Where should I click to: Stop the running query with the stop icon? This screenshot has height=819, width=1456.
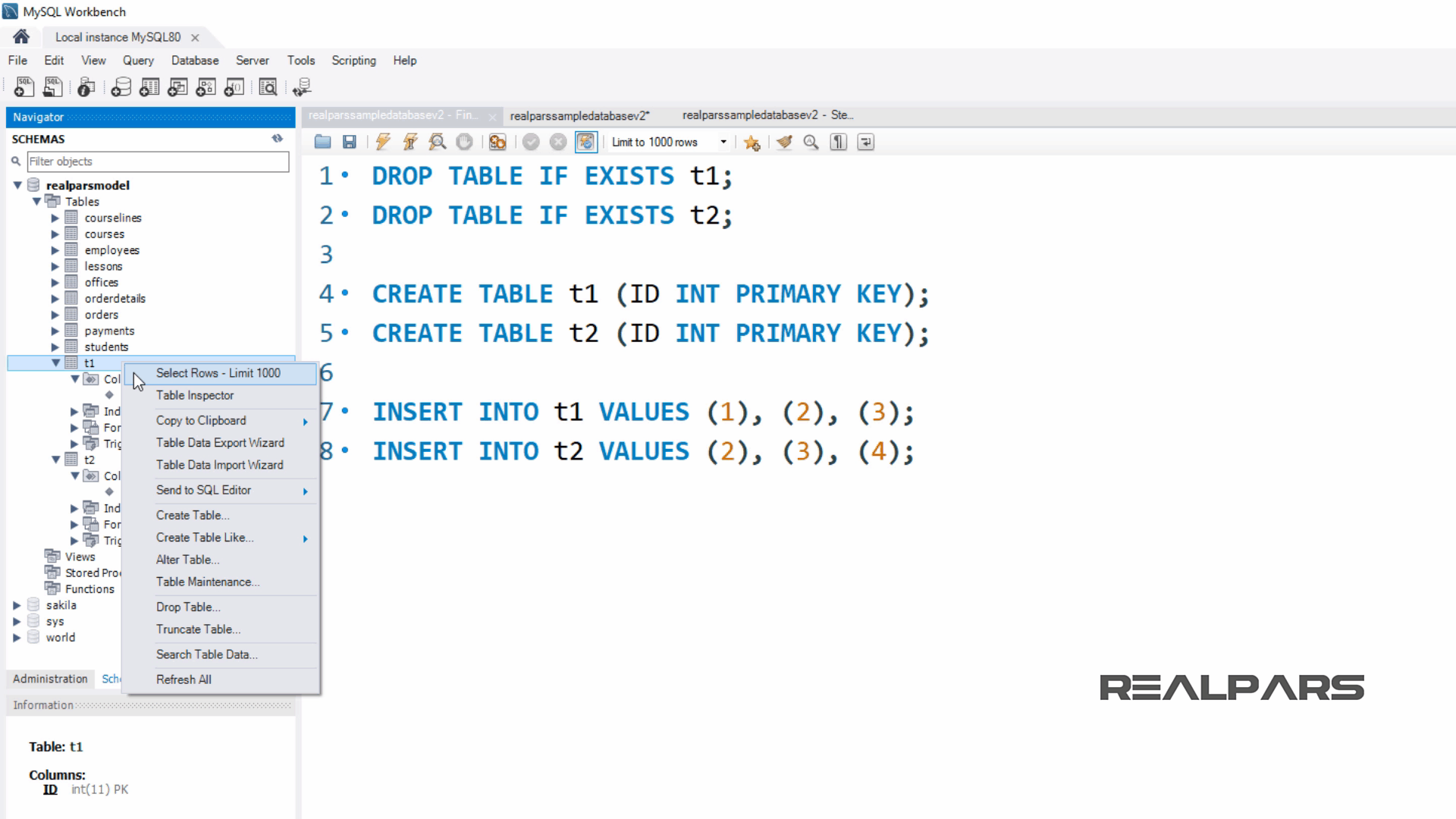tap(465, 142)
